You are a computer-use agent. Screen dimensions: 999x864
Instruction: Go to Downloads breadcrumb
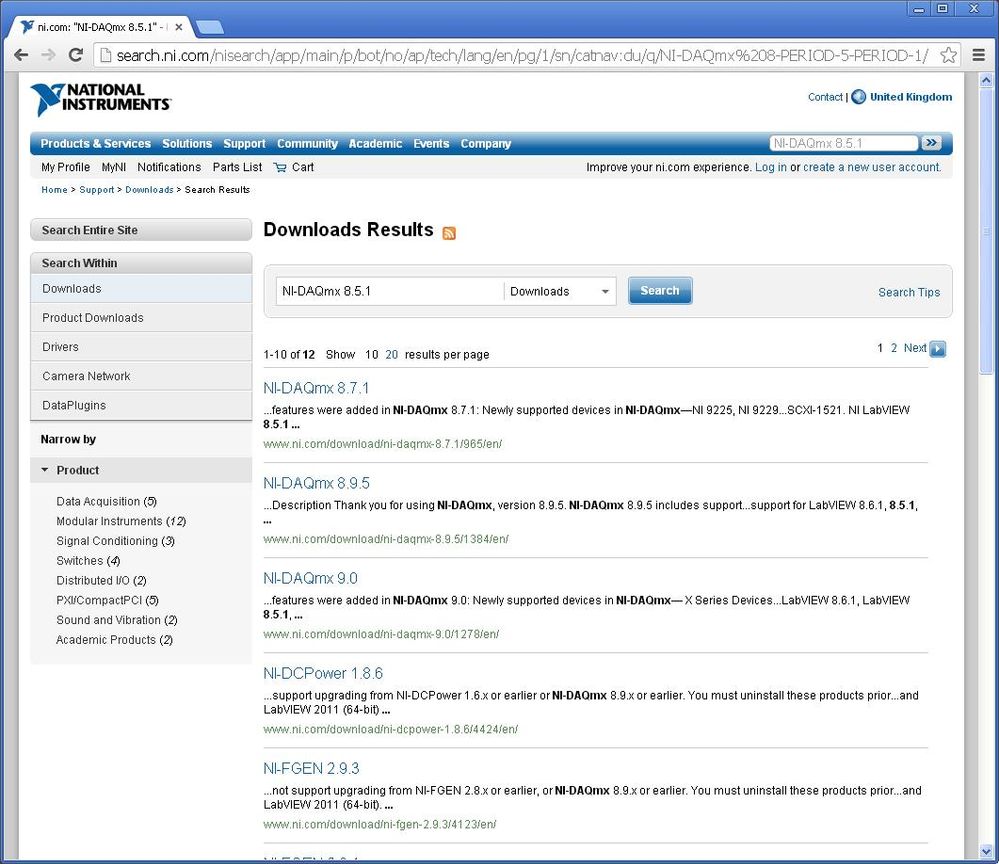pos(149,190)
